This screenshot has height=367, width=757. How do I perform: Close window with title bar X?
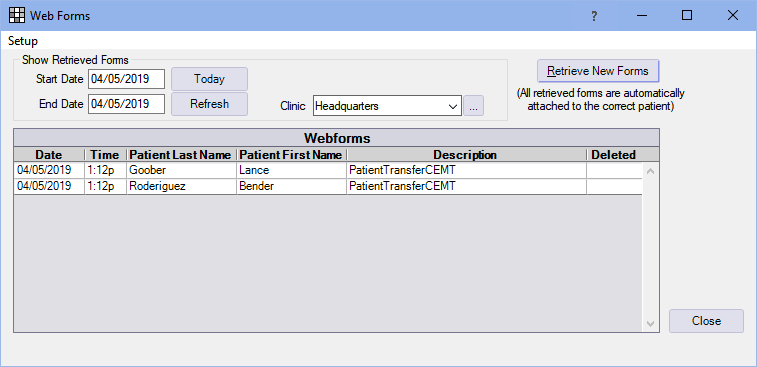point(732,15)
